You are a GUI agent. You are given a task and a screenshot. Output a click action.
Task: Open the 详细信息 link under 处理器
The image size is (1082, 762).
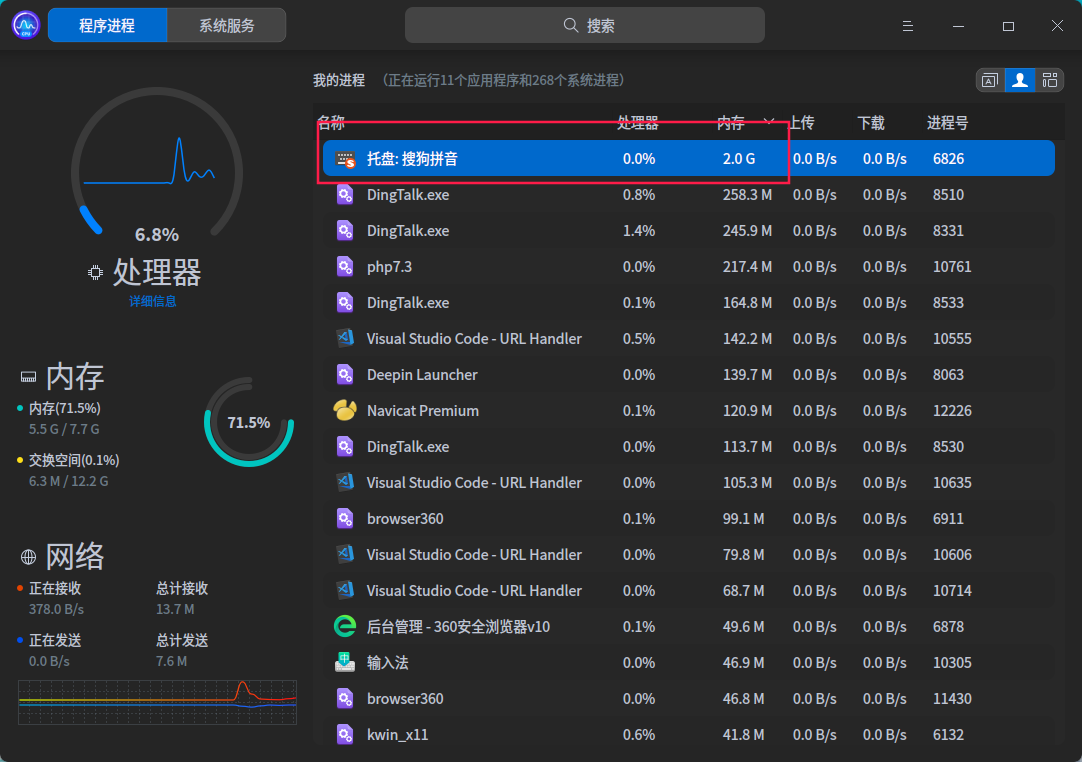pyautogui.click(x=152, y=301)
